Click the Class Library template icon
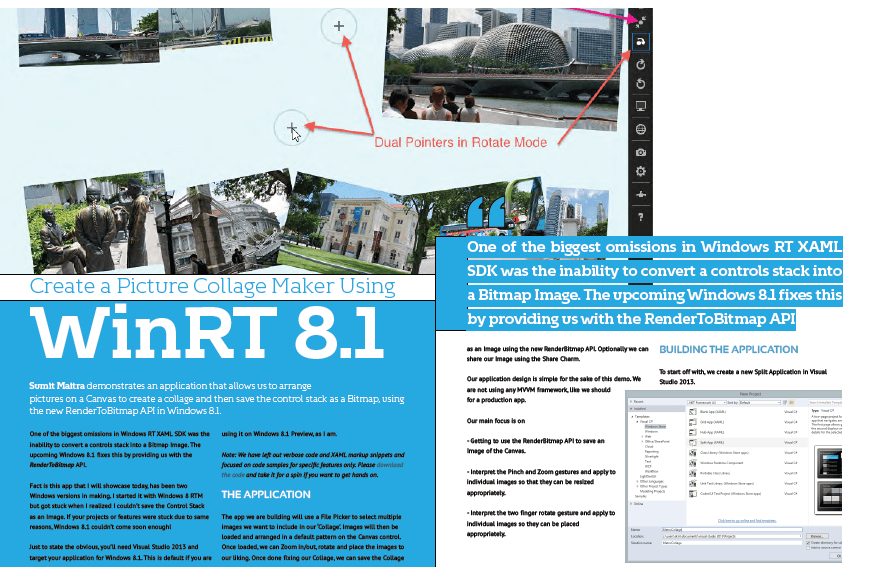This screenshot has height=567, width=870. tap(693, 453)
